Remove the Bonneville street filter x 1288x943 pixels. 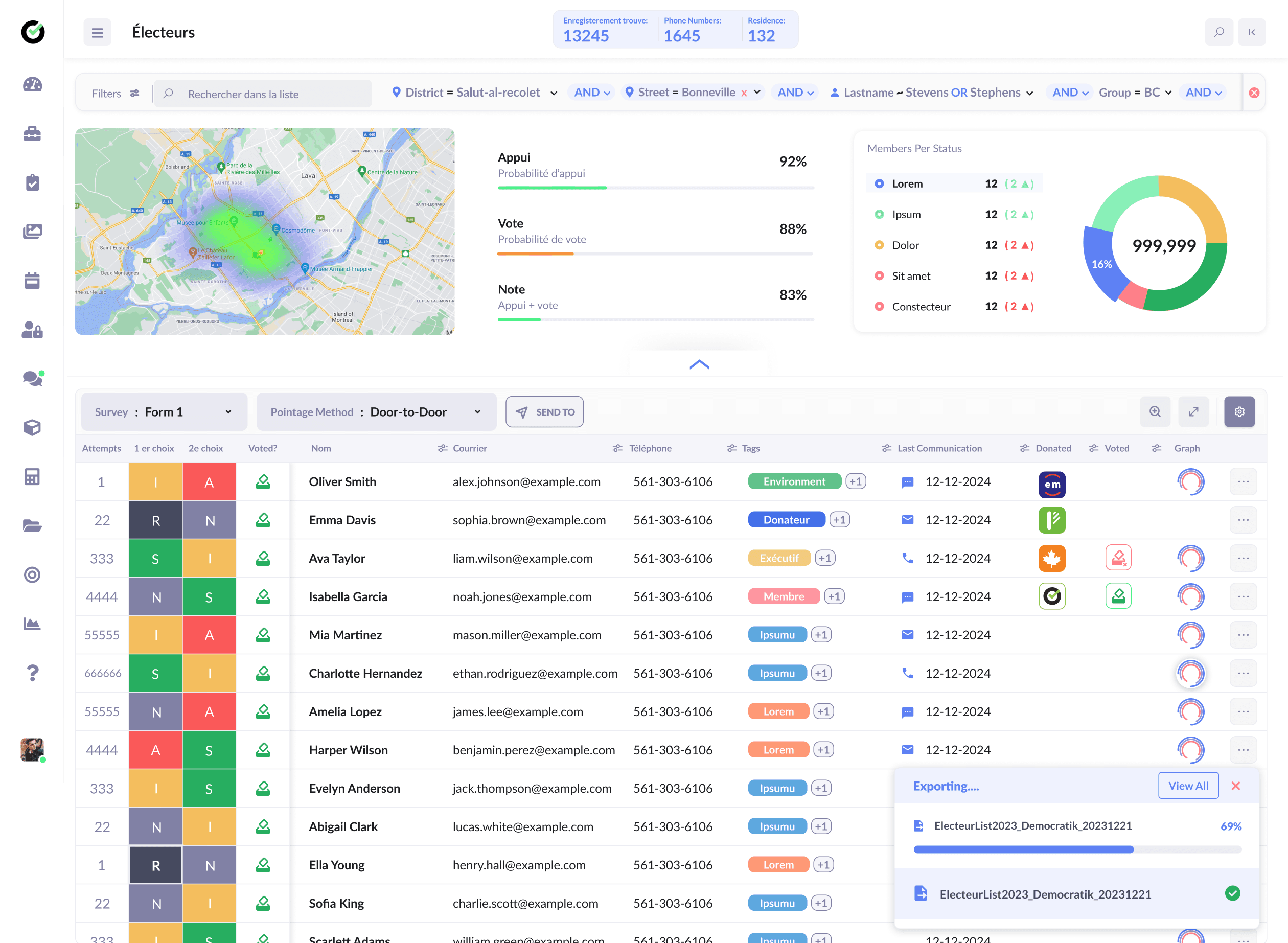[x=744, y=93]
